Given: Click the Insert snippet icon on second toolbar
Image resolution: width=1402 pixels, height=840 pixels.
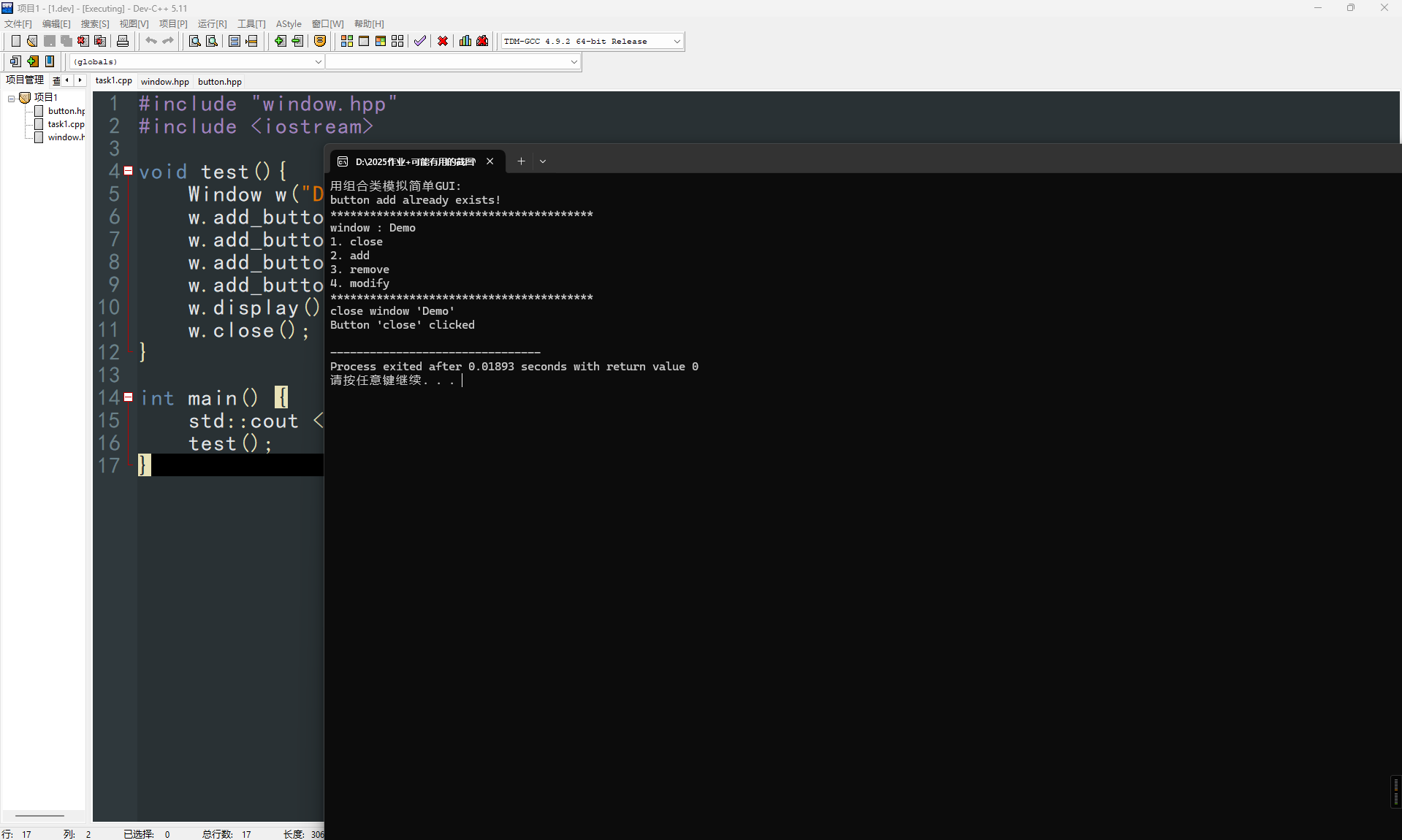Looking at the screenshot, I should coord(15,61).
